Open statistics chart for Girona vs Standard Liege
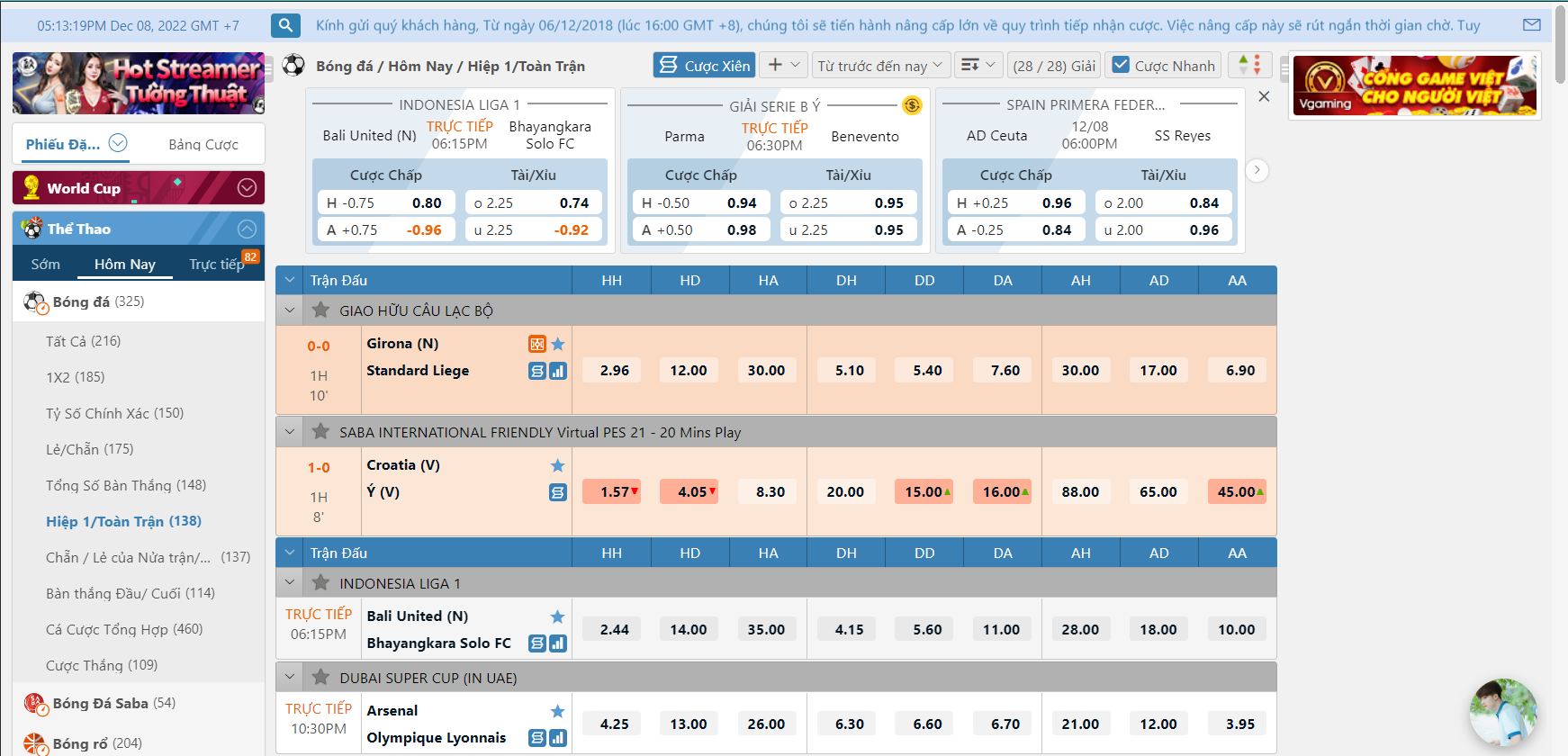The height and width of the screenshot is (756, 1568). (x=558, y=371)
